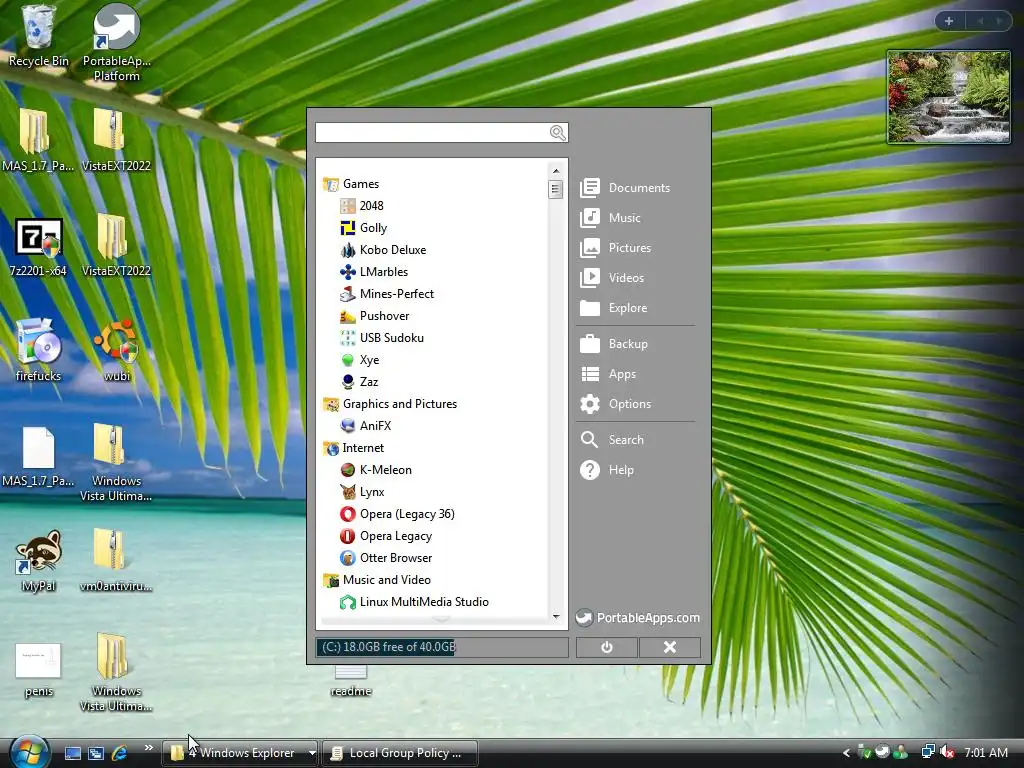Open the Windows Start orb

29,752
